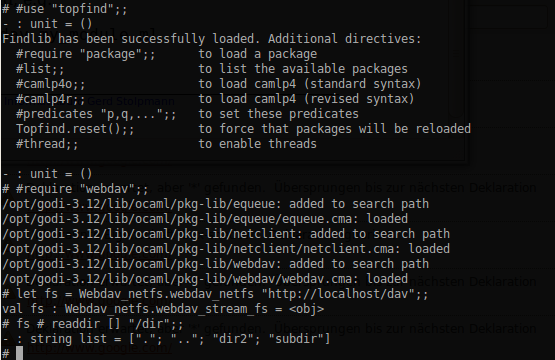Click the Topfind.reset();; directive text
The width and height of the screenshot is (555, 360).
[x=75, y=128]
